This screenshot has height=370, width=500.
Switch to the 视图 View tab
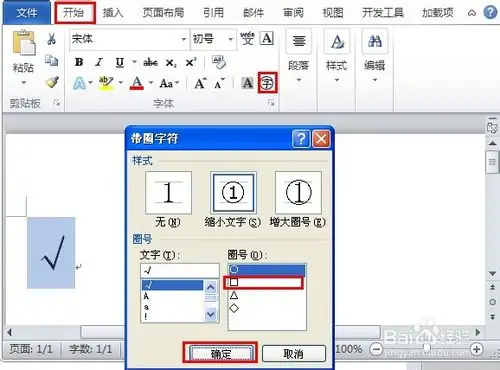tap(333, 13)
